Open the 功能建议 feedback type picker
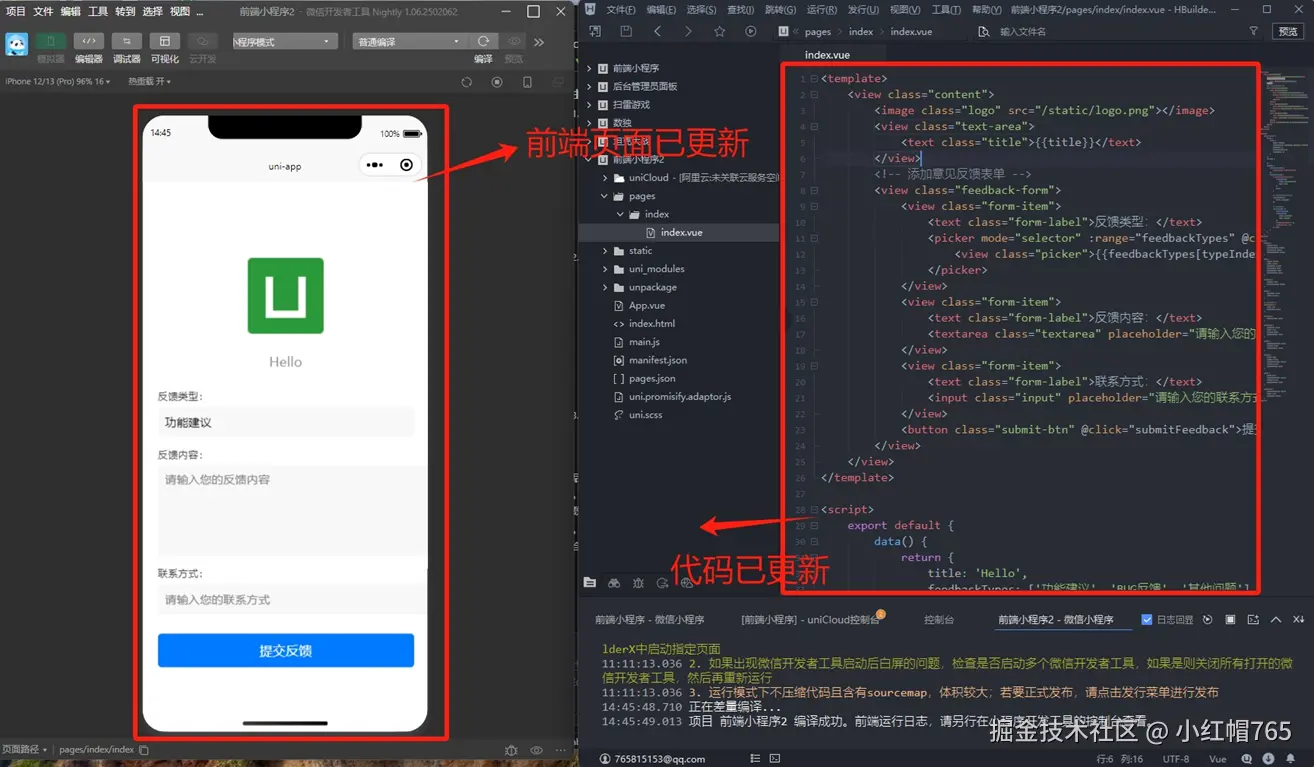The image size is (1314, 767). [x=285, y=422]
